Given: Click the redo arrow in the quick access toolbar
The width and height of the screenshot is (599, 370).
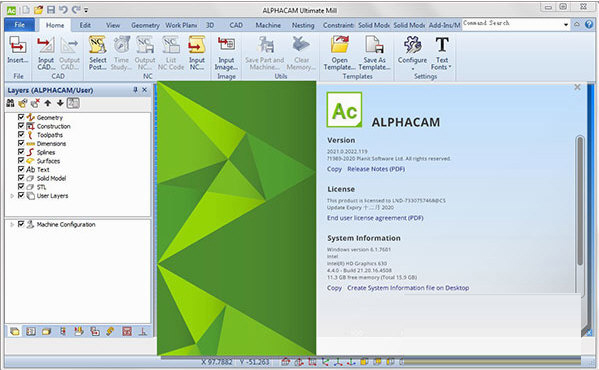Looking at the screenshot, I should pos(76,10).
